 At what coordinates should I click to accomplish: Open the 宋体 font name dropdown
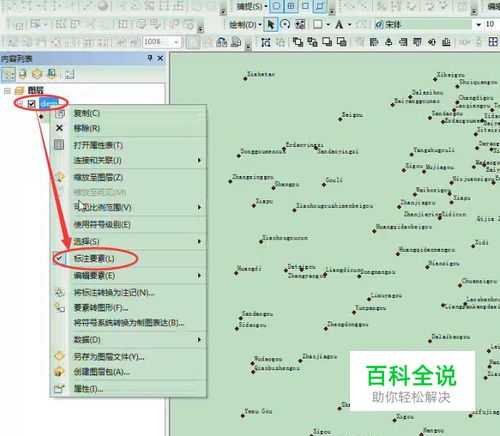pyautogui.click(x=479, y=25)
